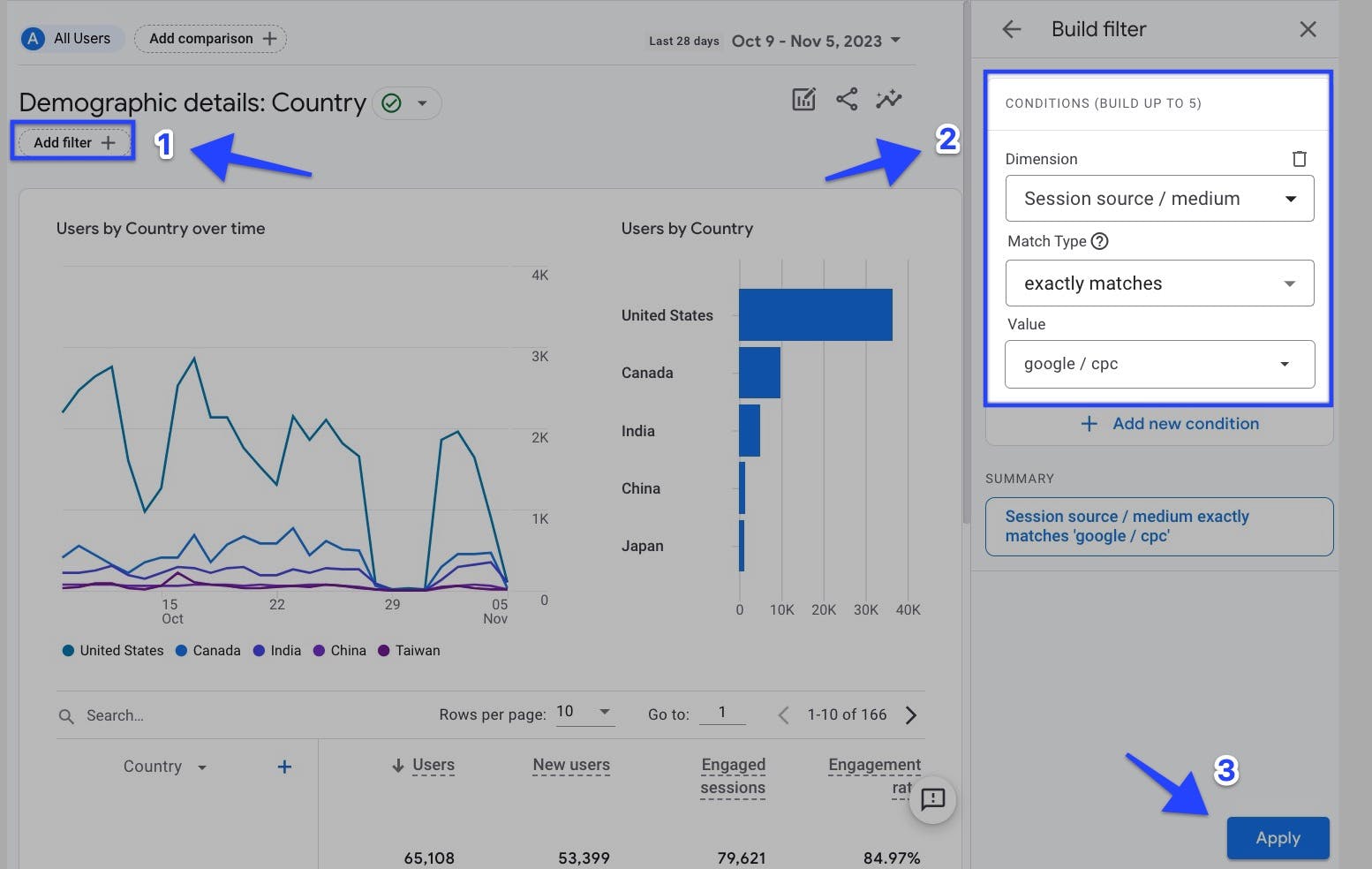The height and width of the screenshot is (869, 1372).
Task: Click the Go to page input field
Action: point(722,712)
